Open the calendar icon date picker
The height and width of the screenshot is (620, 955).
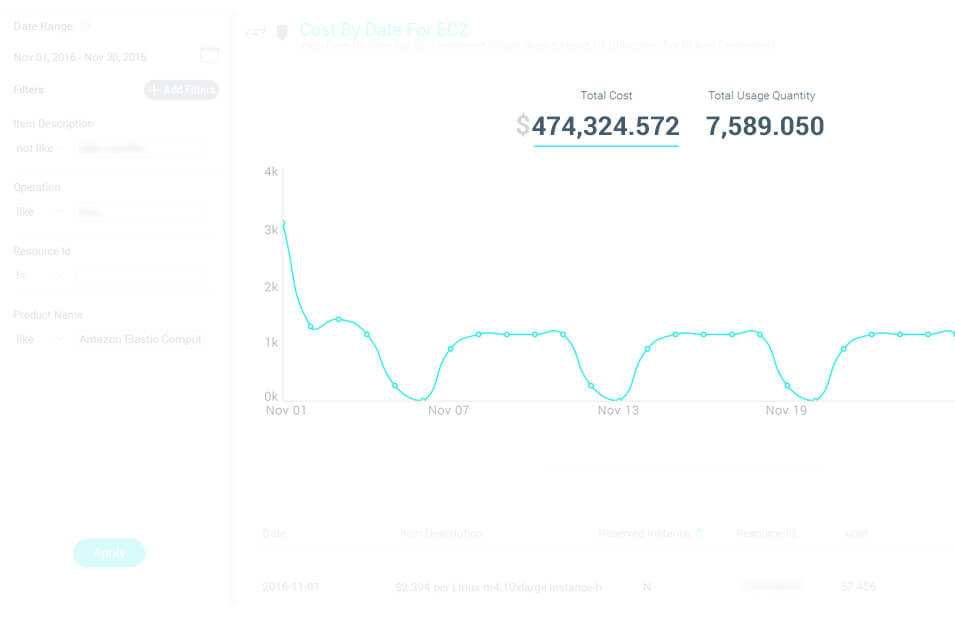click(209, 56)
